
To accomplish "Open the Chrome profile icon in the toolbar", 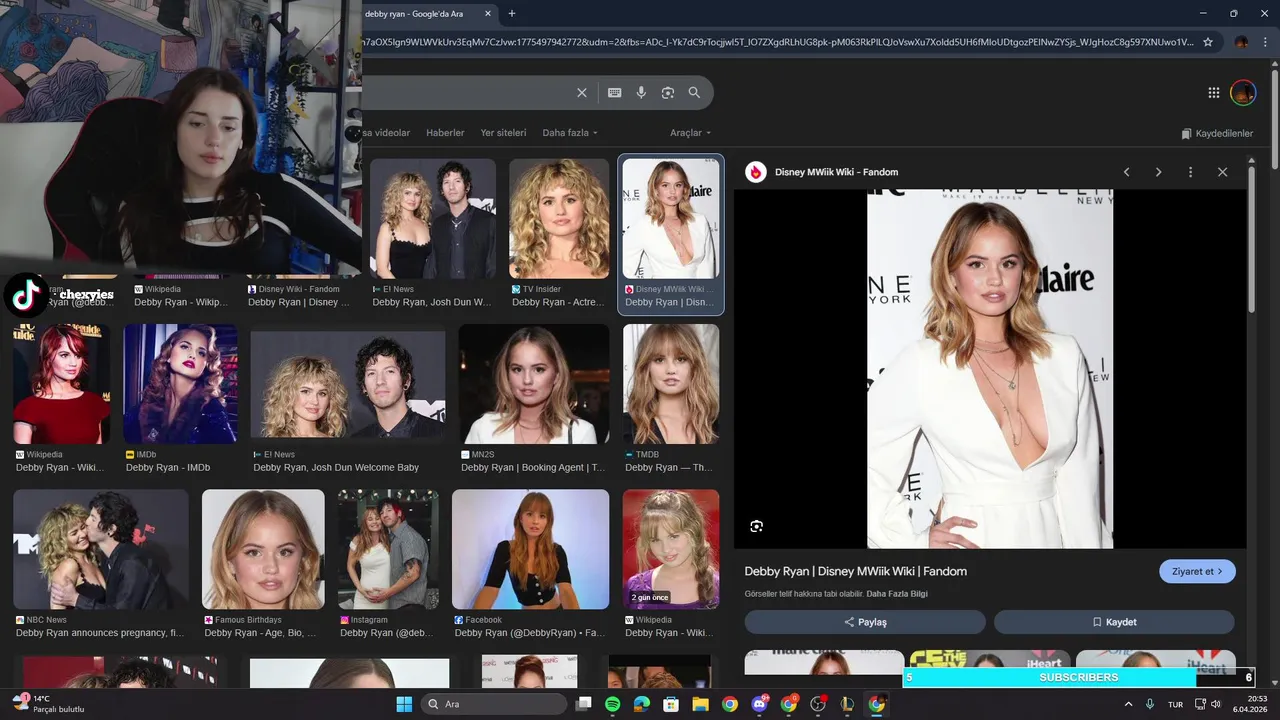I will click(x=1241, y=42).
